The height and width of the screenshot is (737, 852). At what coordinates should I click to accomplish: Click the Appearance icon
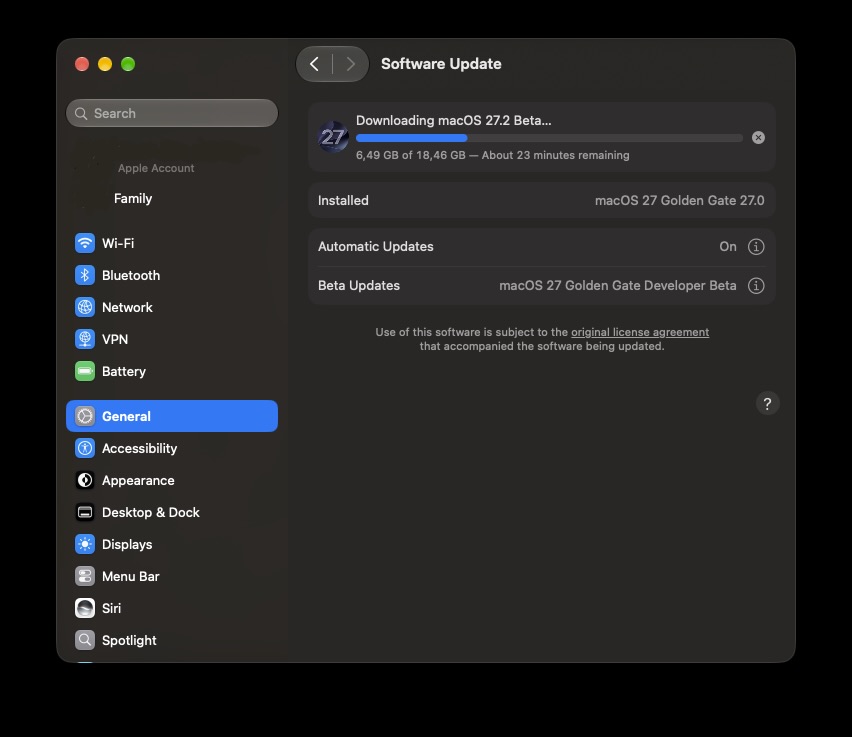[x=85, y=480]
